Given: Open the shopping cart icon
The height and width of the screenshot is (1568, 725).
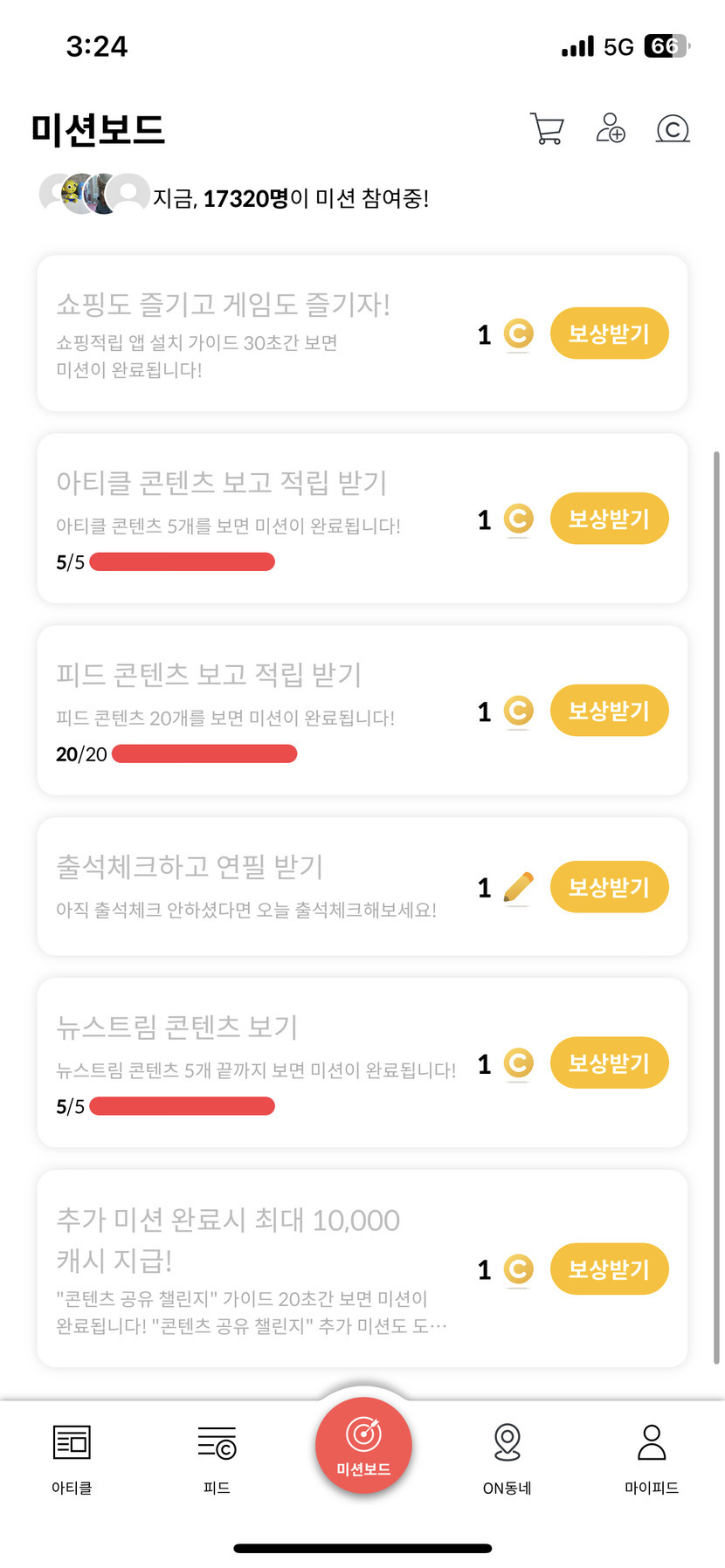Looking at the screenshot, I should click(547, 129).
